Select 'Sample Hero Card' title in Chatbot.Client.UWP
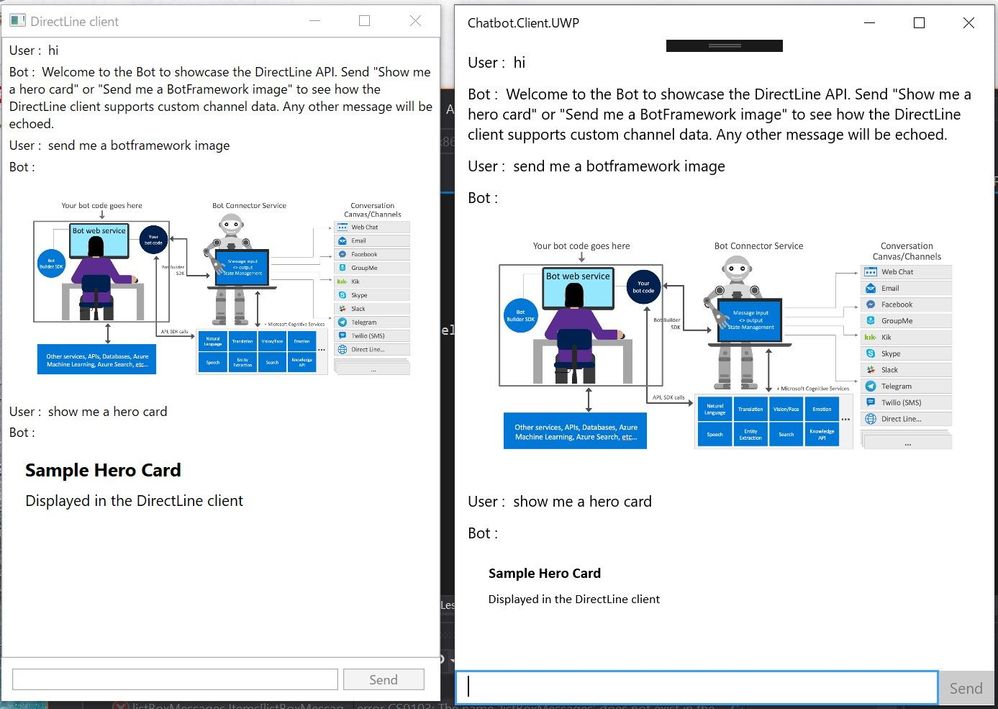The image size is (998, 709). tap(544, 573)
